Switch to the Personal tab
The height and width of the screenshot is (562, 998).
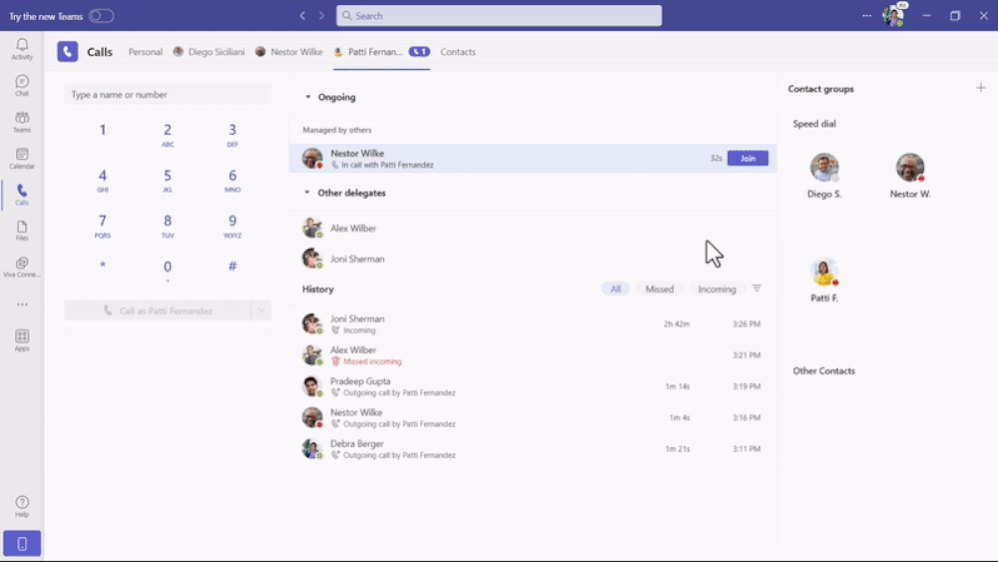(x=145, y=52)
